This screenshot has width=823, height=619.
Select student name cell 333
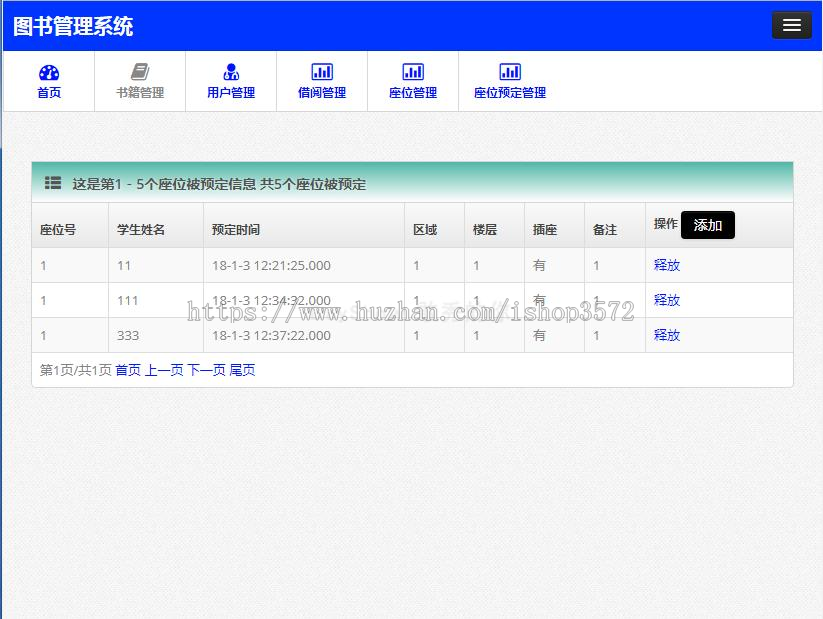pyautogui.click(x=128, y=335)
